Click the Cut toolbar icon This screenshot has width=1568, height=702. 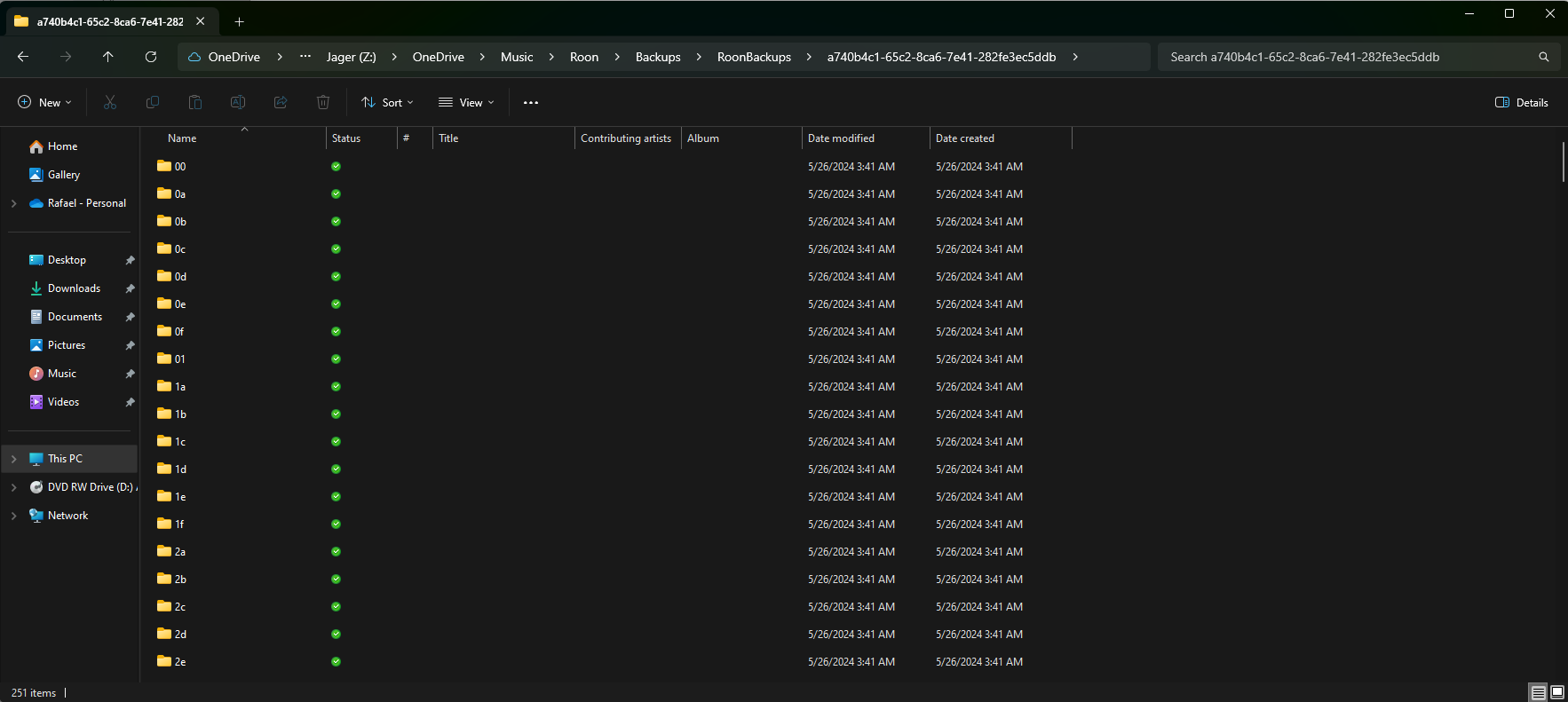tap(110, 103)
